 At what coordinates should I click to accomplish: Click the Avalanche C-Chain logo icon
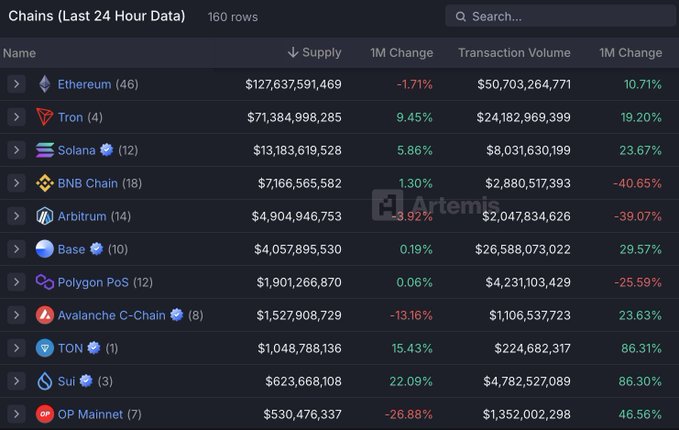44,315
